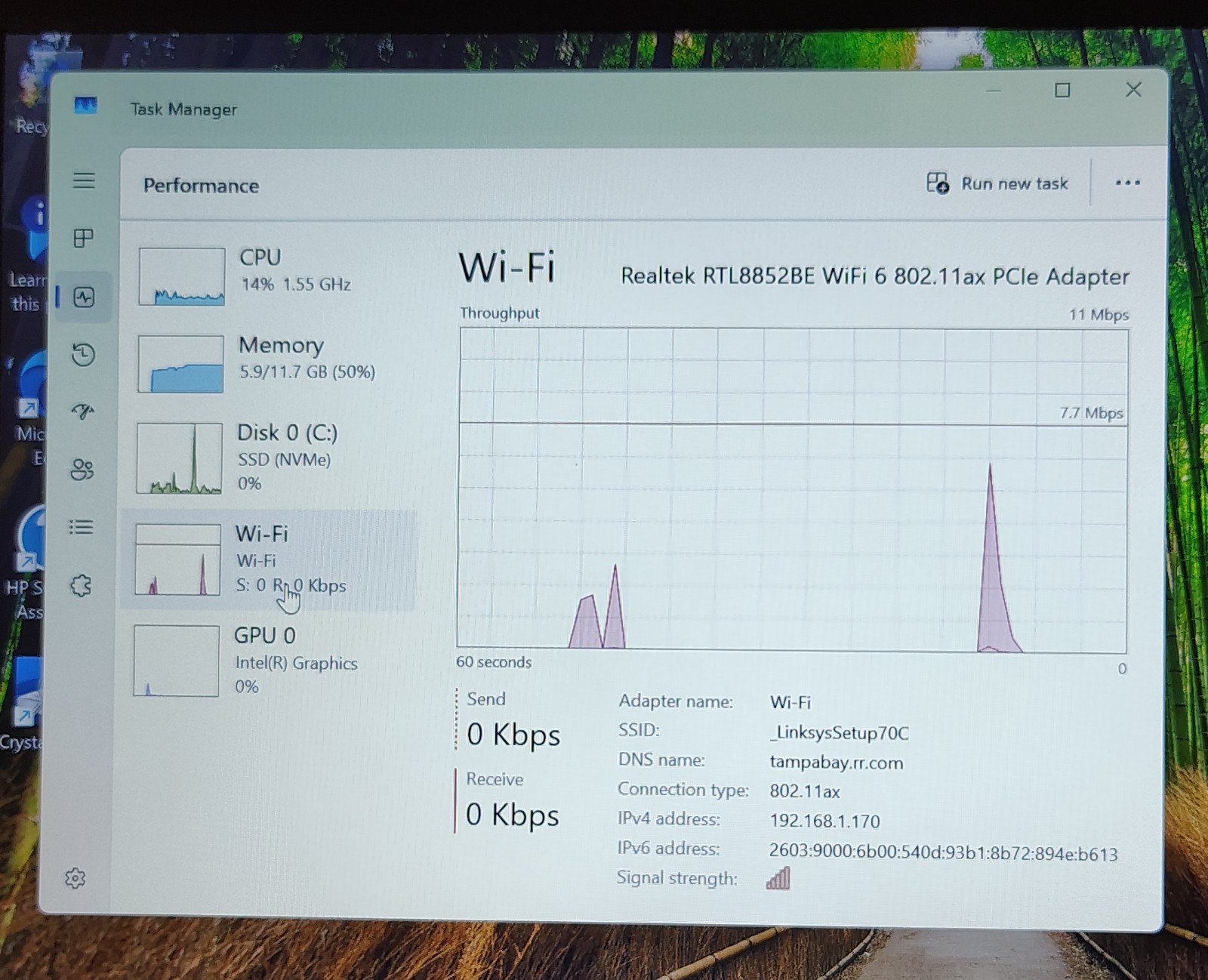Select the Performance page icon in sidebar
Screen dimensions: 1208x980
pyautogui.click(x=84, y=297)
